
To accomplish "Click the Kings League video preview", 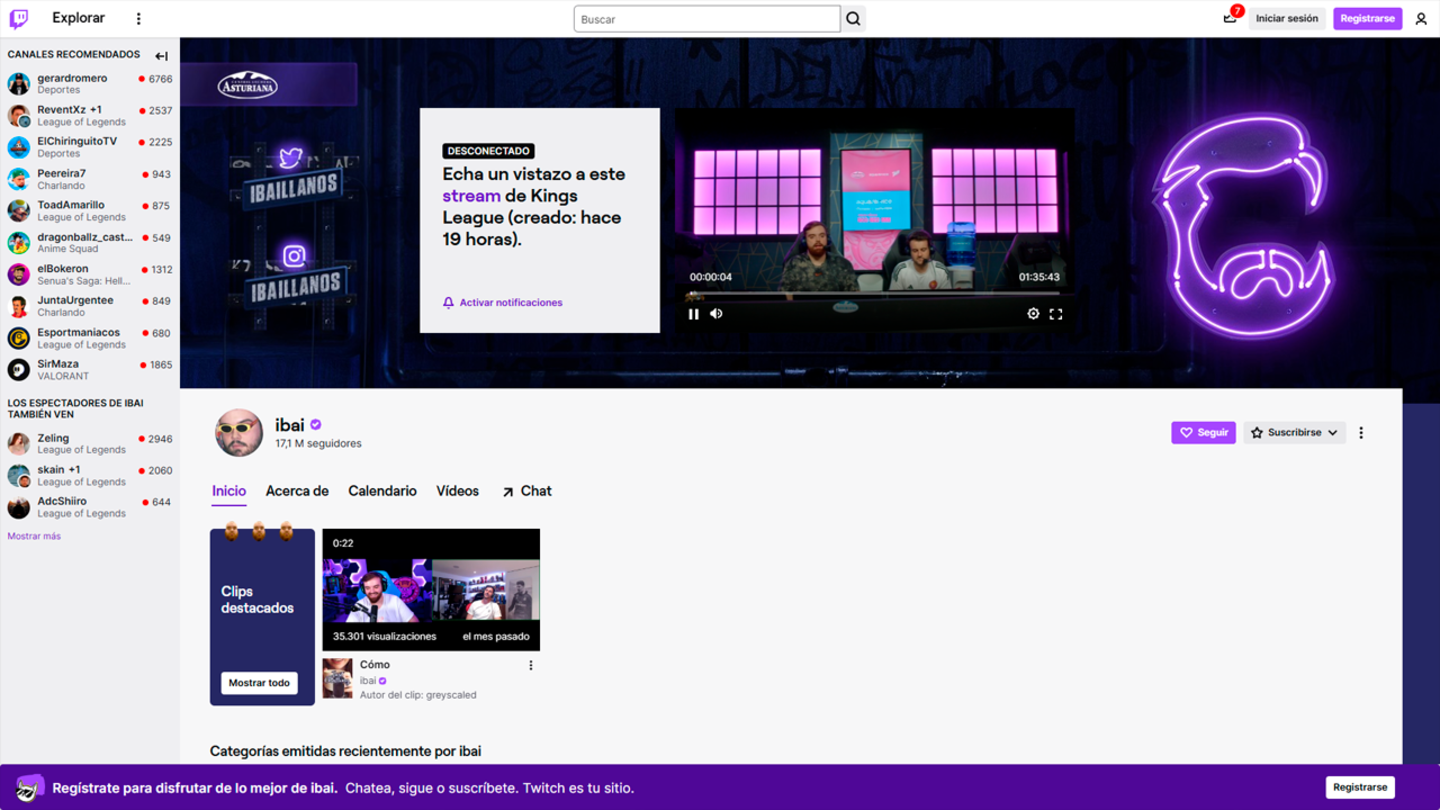I will tap(874, 220).
